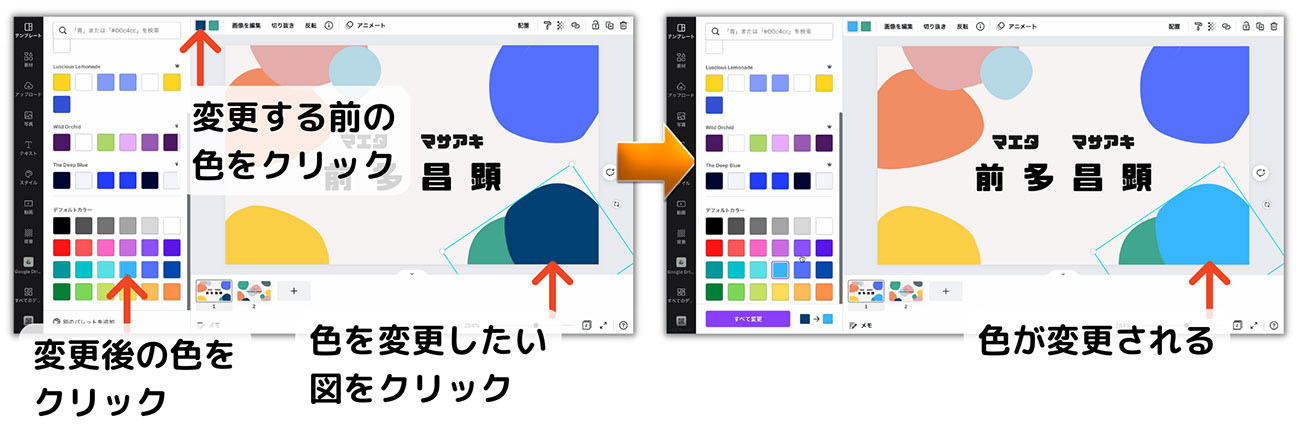The height and width of the screenshot is (427, 1300).
Task: Enter fullscreen via right screenshot footer icon
Action: [1256, 325]
